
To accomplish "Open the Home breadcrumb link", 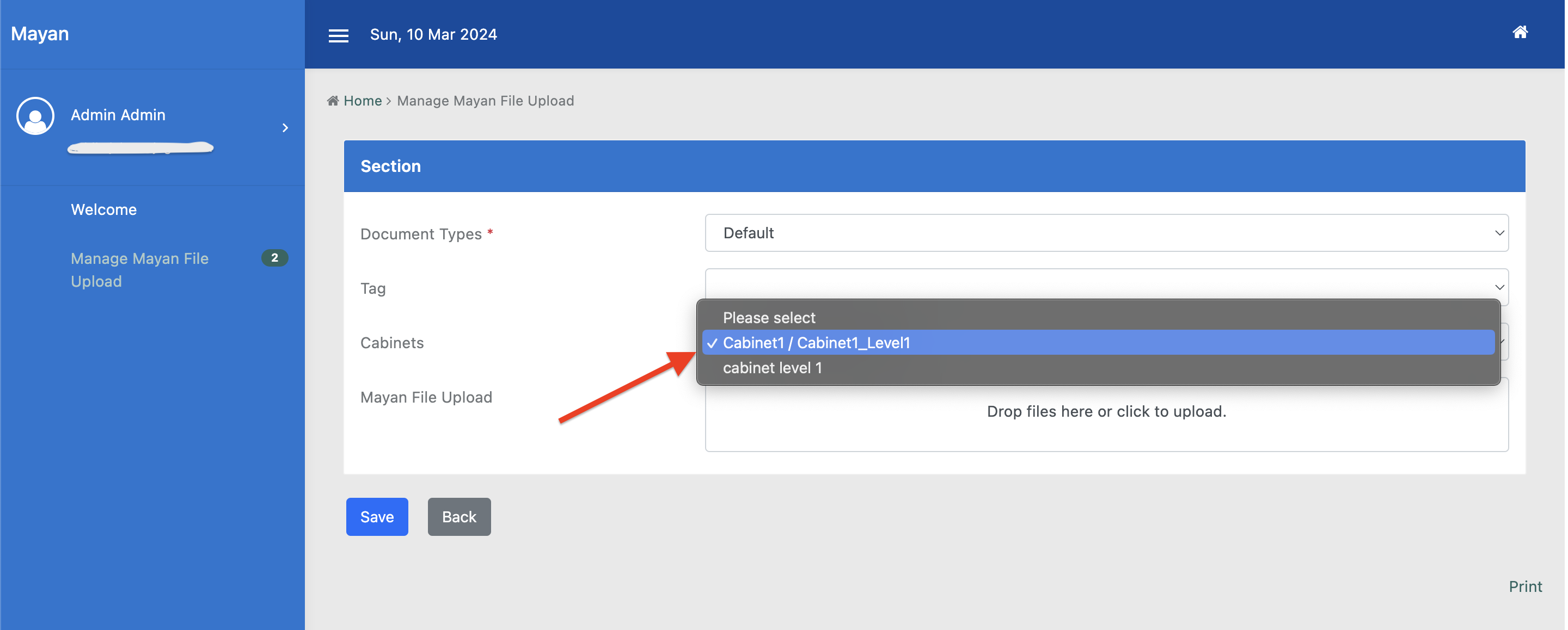I will coord(363,101).
